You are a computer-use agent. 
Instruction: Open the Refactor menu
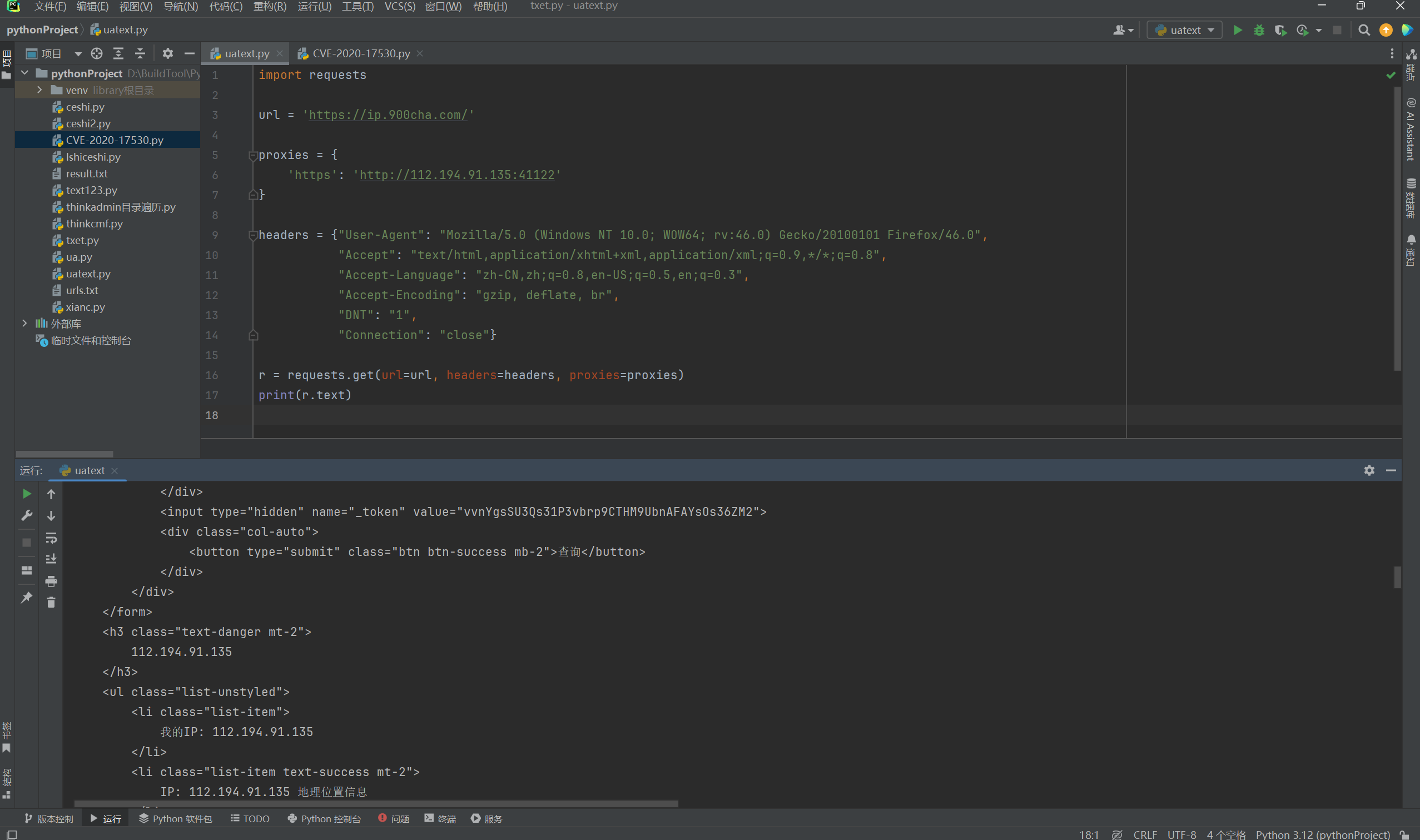pos(270,6)
